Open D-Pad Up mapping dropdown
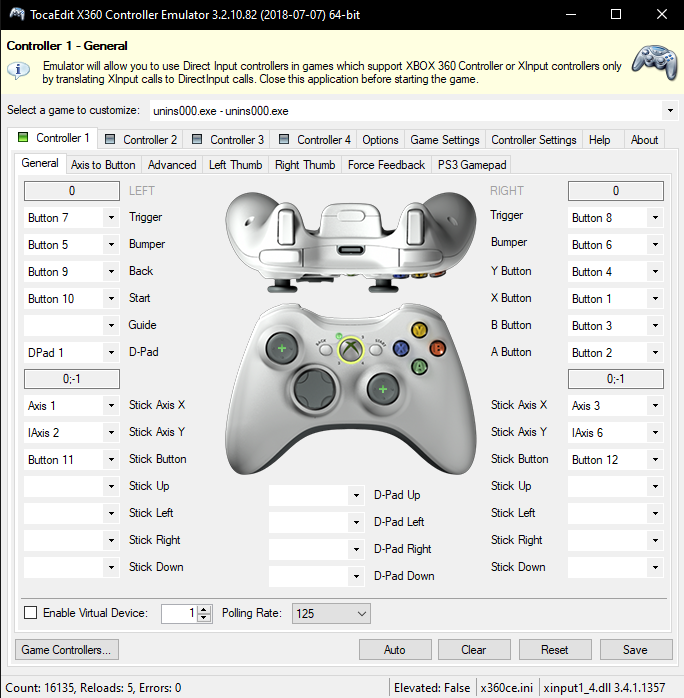This screenshot has width=684, height=698. 356,495
